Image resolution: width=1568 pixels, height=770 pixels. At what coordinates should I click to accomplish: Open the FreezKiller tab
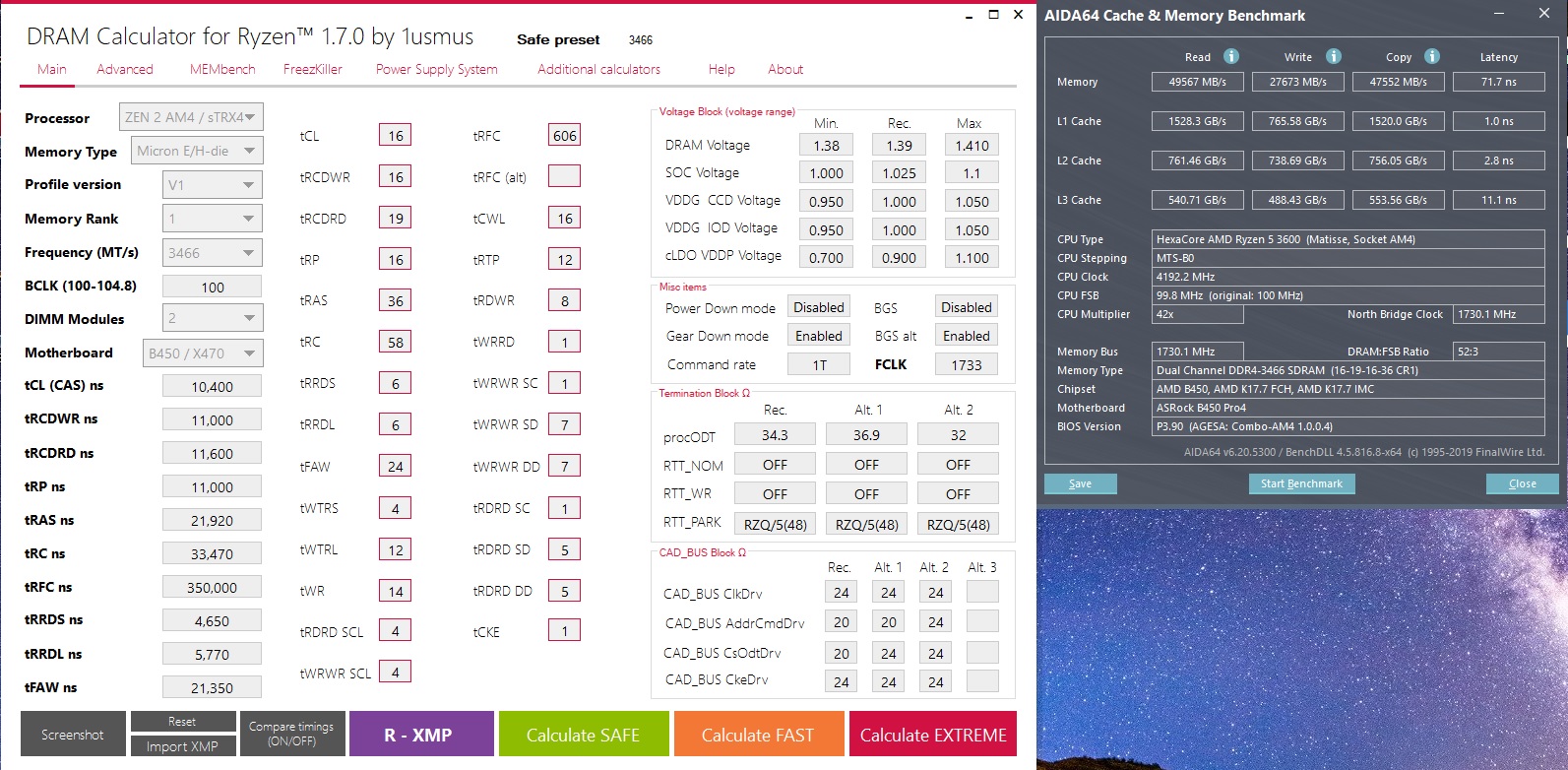coord(313,69)
